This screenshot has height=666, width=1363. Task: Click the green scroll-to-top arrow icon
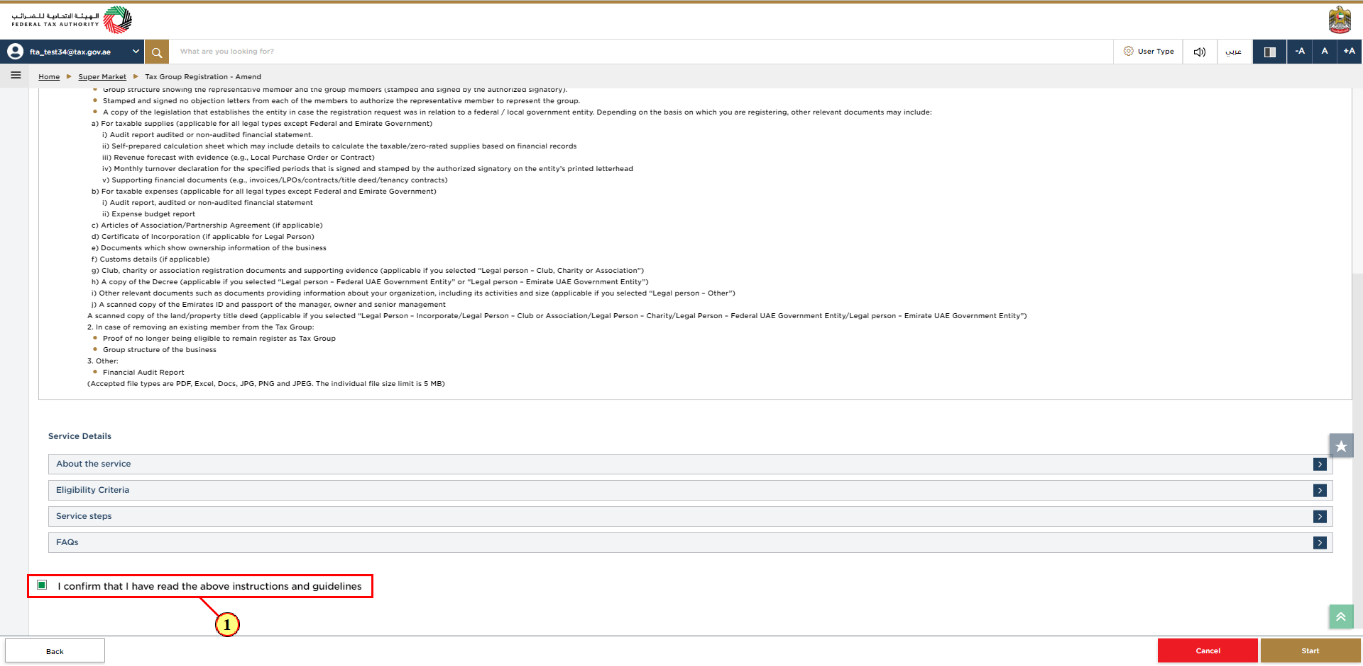[x=1340, y=617]
